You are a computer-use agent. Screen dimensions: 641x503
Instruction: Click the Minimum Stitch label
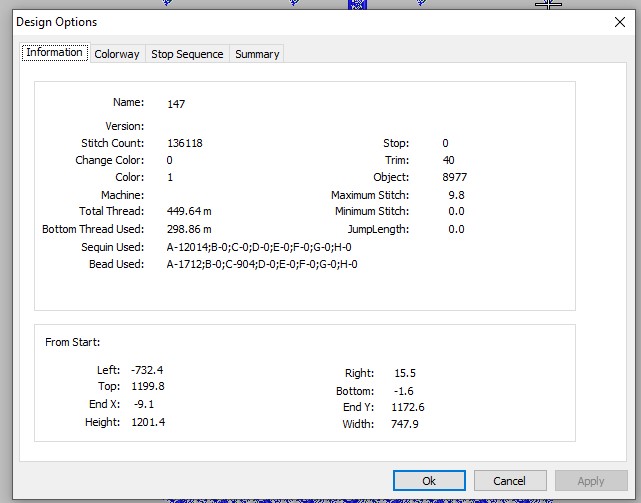[372, 211]
